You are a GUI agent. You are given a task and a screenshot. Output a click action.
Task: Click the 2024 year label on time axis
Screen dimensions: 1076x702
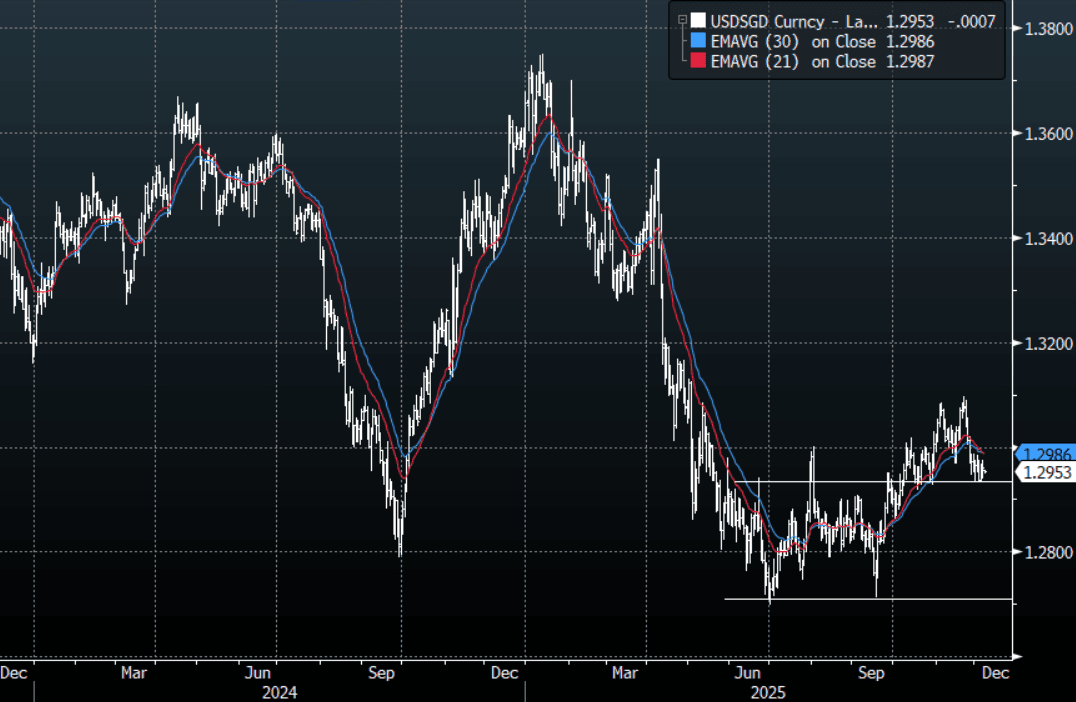[279, 691]
